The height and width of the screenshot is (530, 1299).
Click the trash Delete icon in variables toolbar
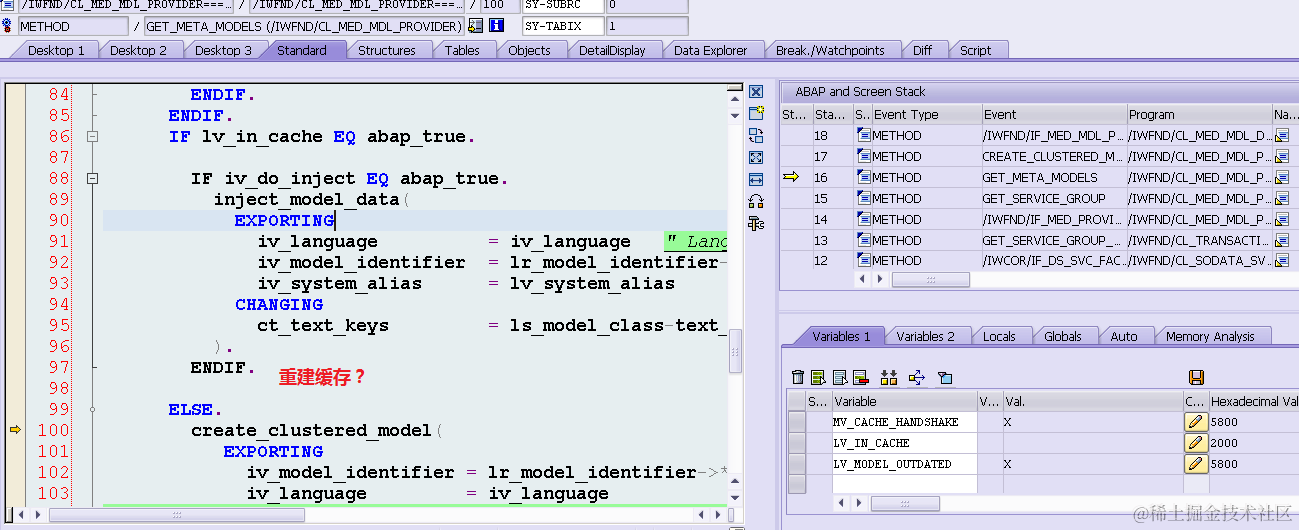tap(798, 377)
